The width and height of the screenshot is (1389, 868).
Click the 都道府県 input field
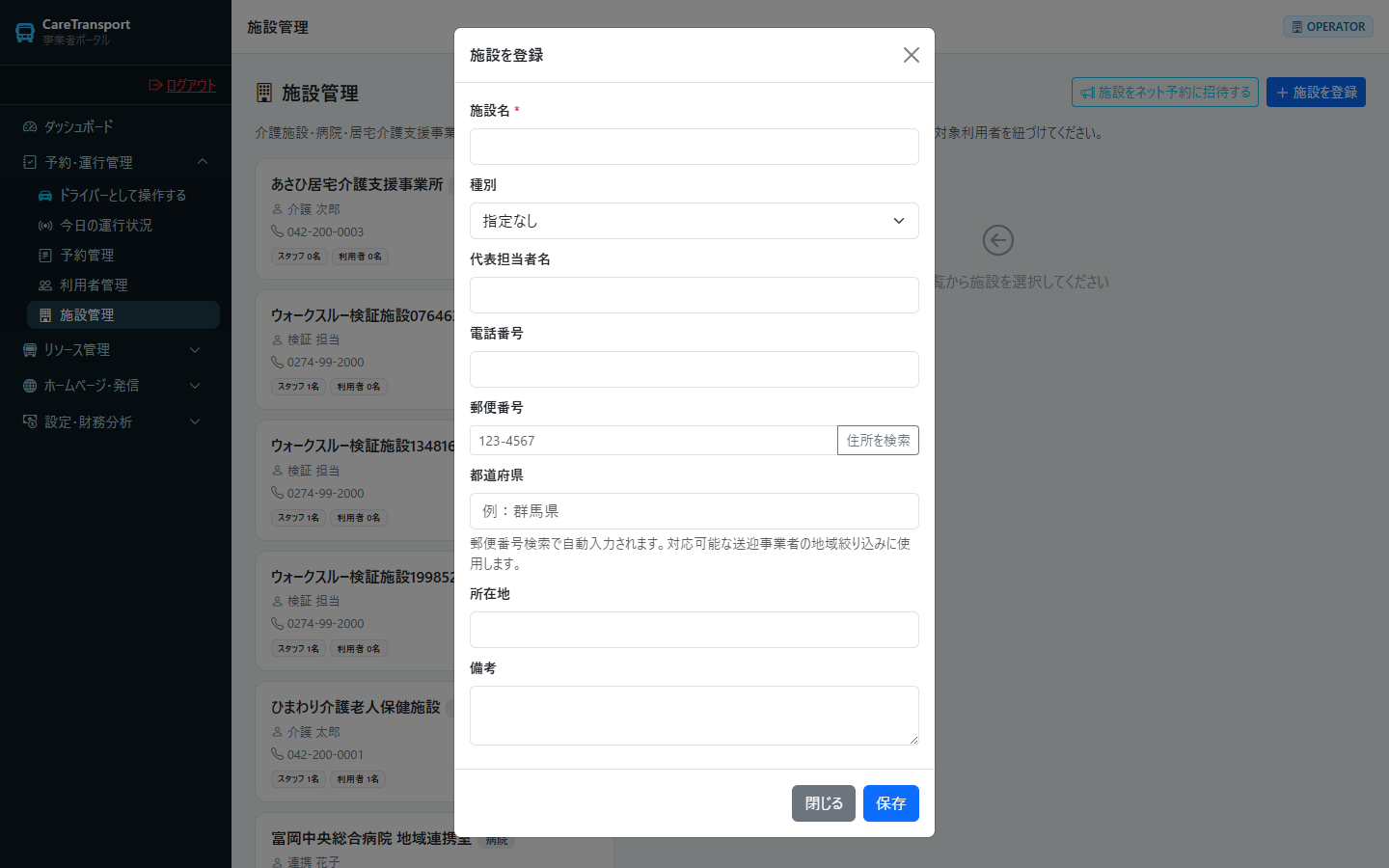(x=694, y=511)
